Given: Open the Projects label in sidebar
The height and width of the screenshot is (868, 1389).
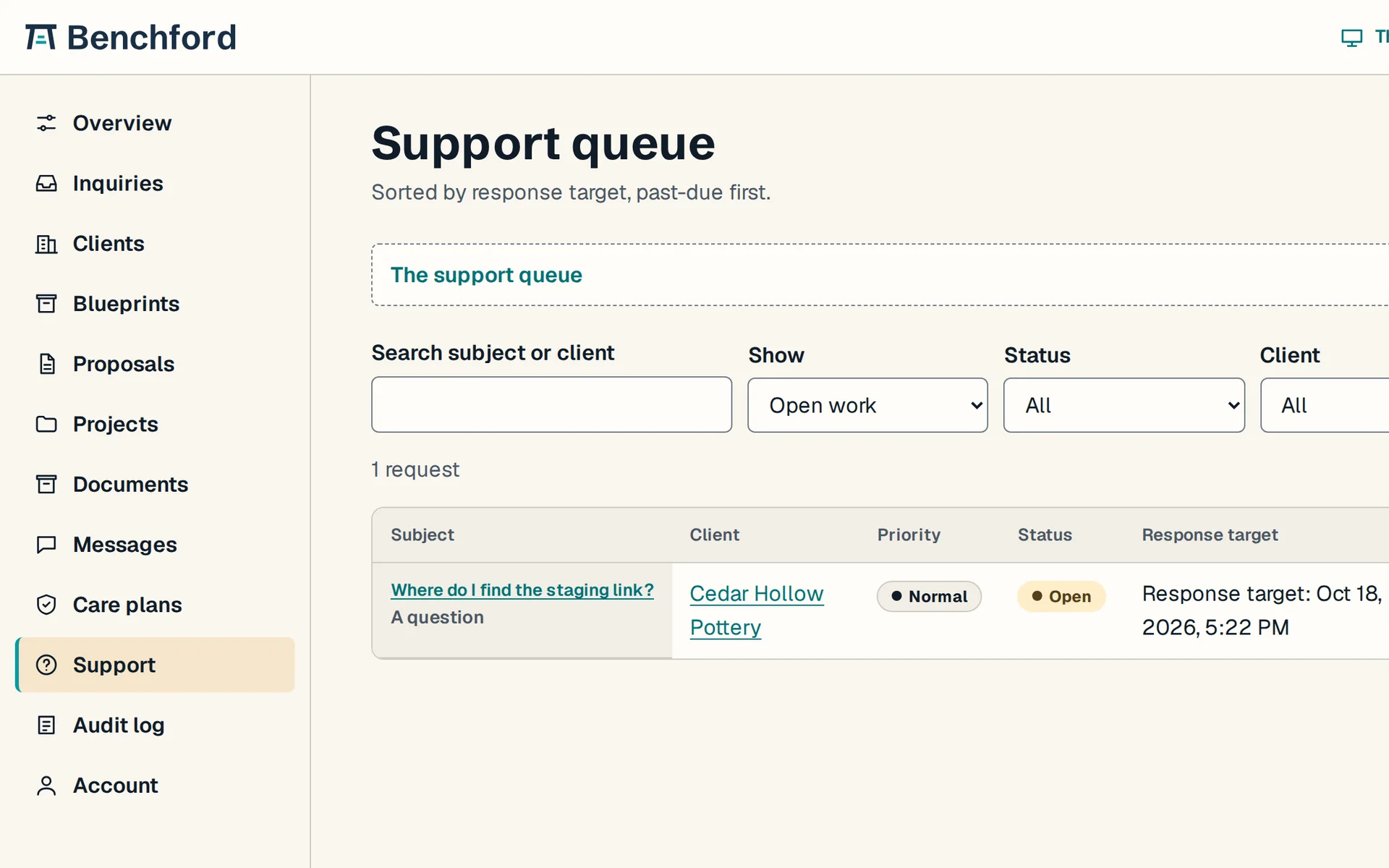Looking at the screenshot, I should (115, 424).
